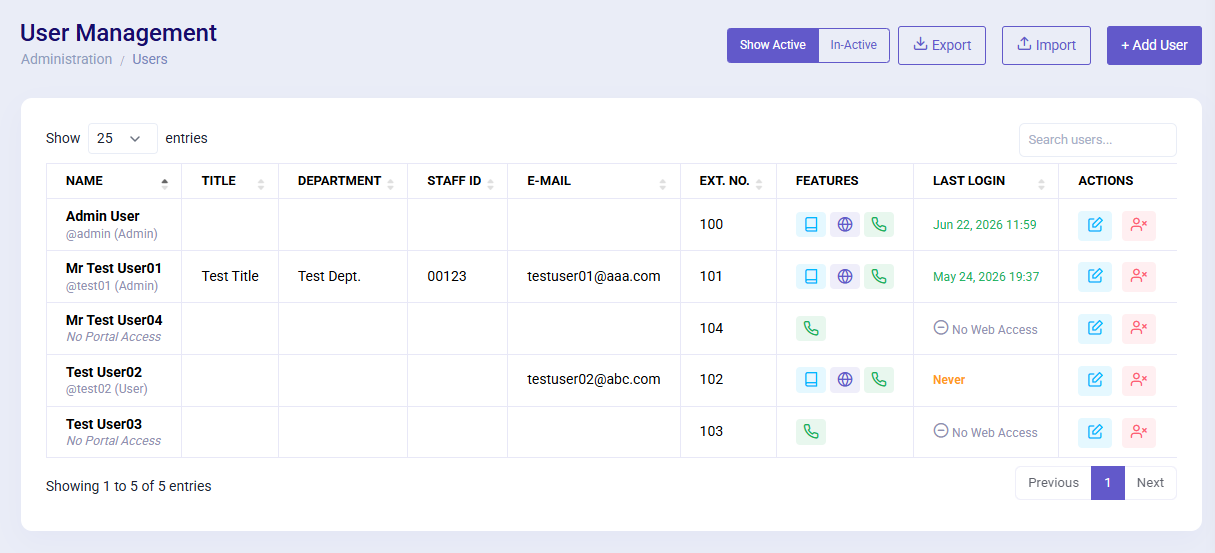Click the testuser01@aaa.com email cell
Screen dimensions: 1215x553
pyautogui.click(x=594, y=276)
